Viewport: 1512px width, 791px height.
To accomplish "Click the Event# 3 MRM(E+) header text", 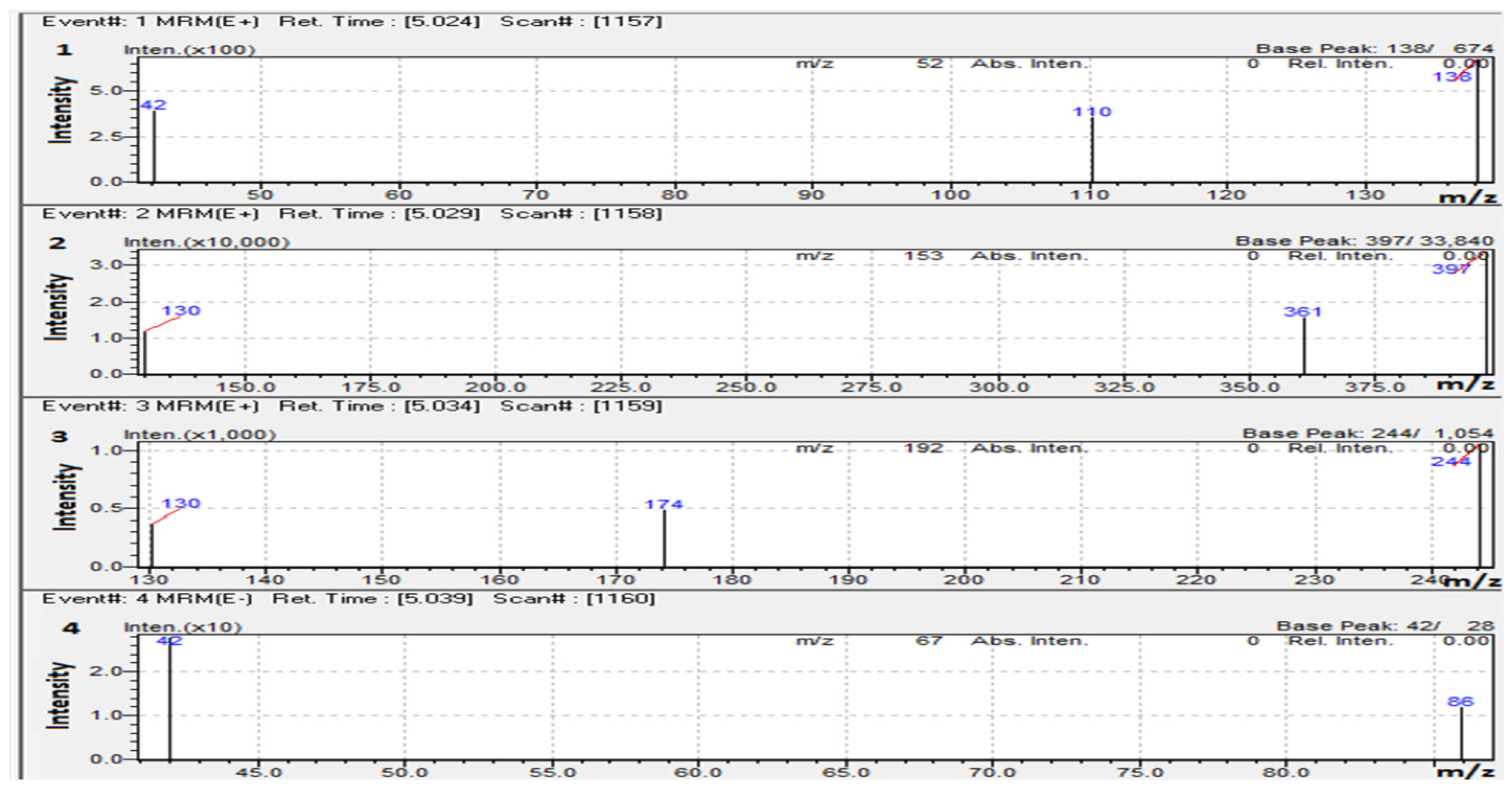I will coord(150,406).
